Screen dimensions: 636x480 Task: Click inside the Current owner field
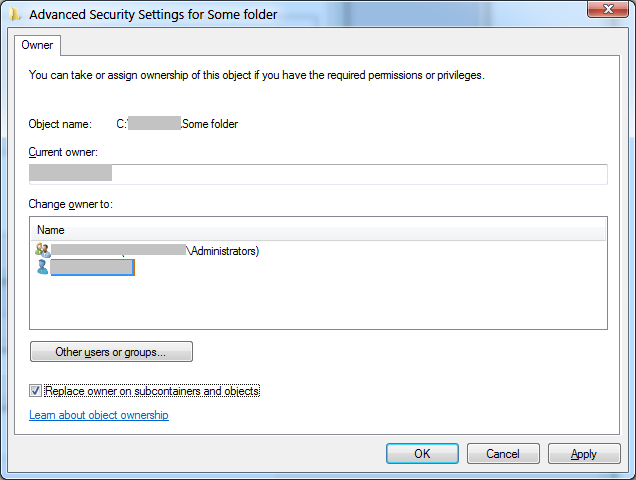318,174
